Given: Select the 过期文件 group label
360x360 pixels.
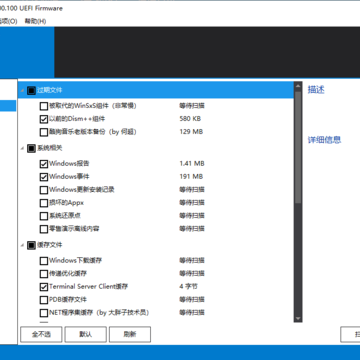Looking at the screenshot, I should click(49, 90).
